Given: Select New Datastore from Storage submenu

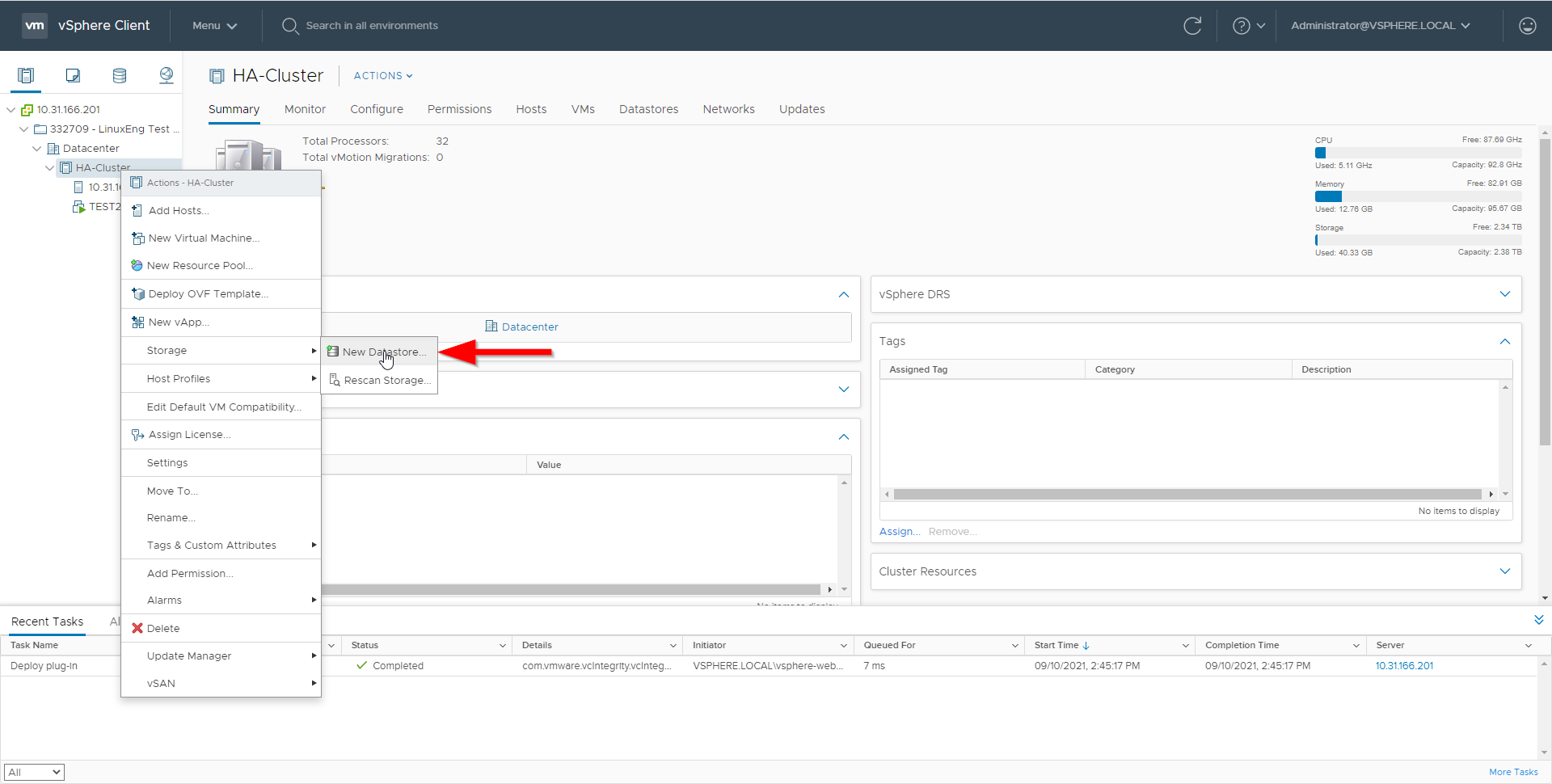Looking at the screenshot, I should 383,352.
